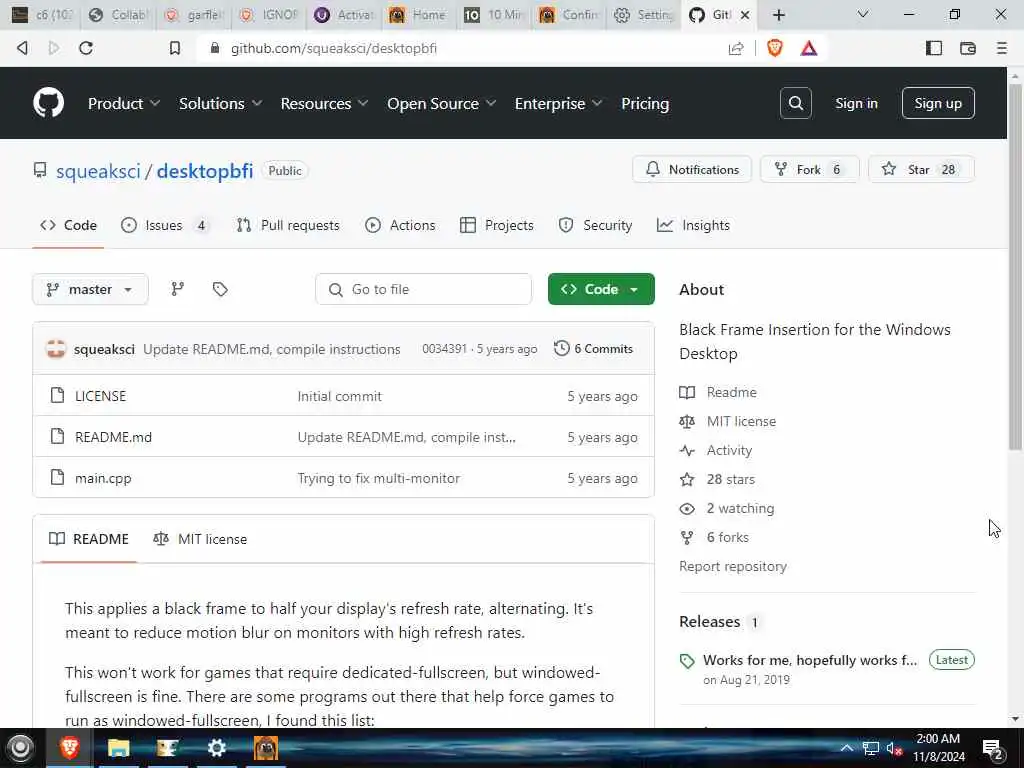Click the network tray icon
Viewport: 1024px width, 768px height.
coord(871,748)
